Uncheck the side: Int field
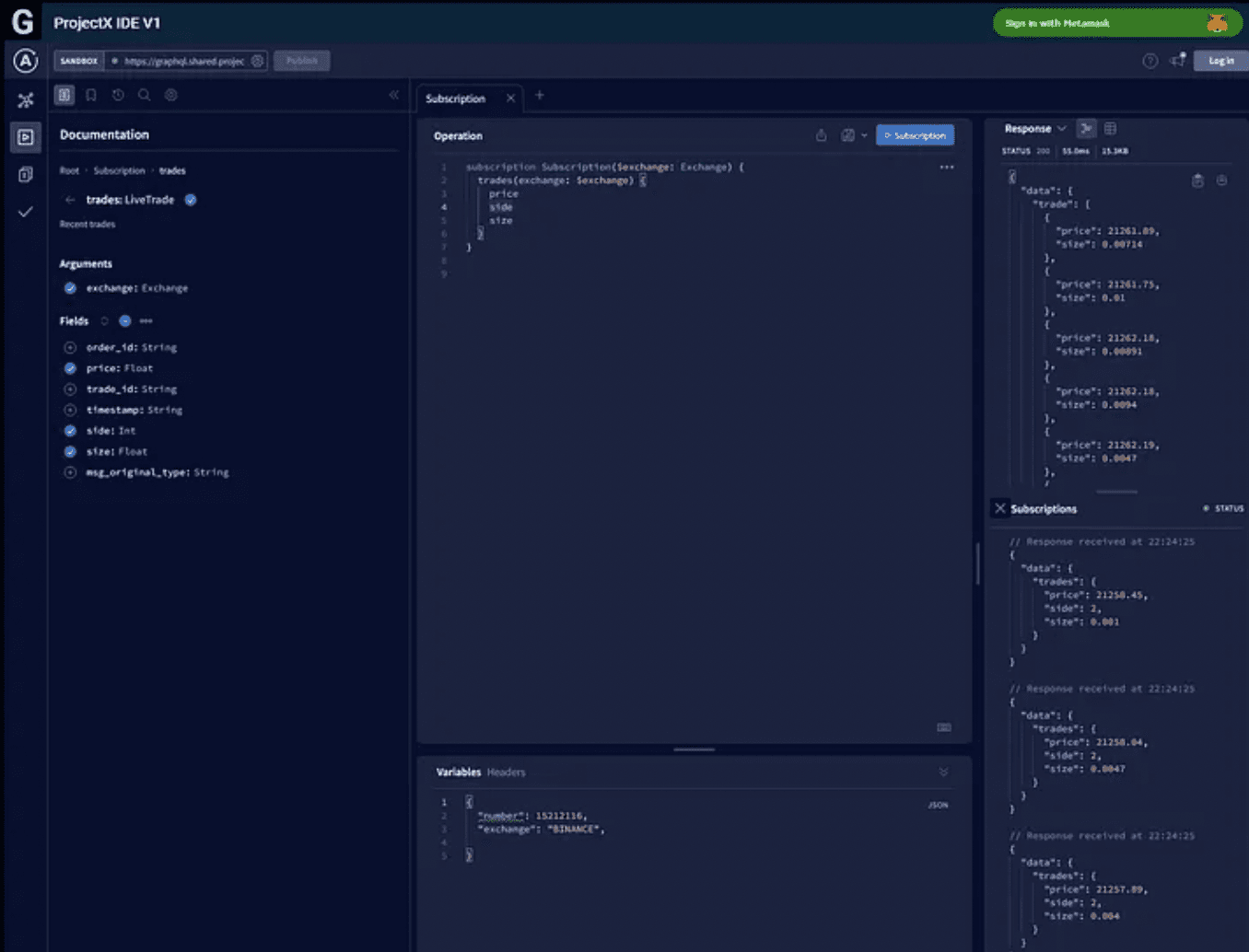1249x952 pixels. 70,431
